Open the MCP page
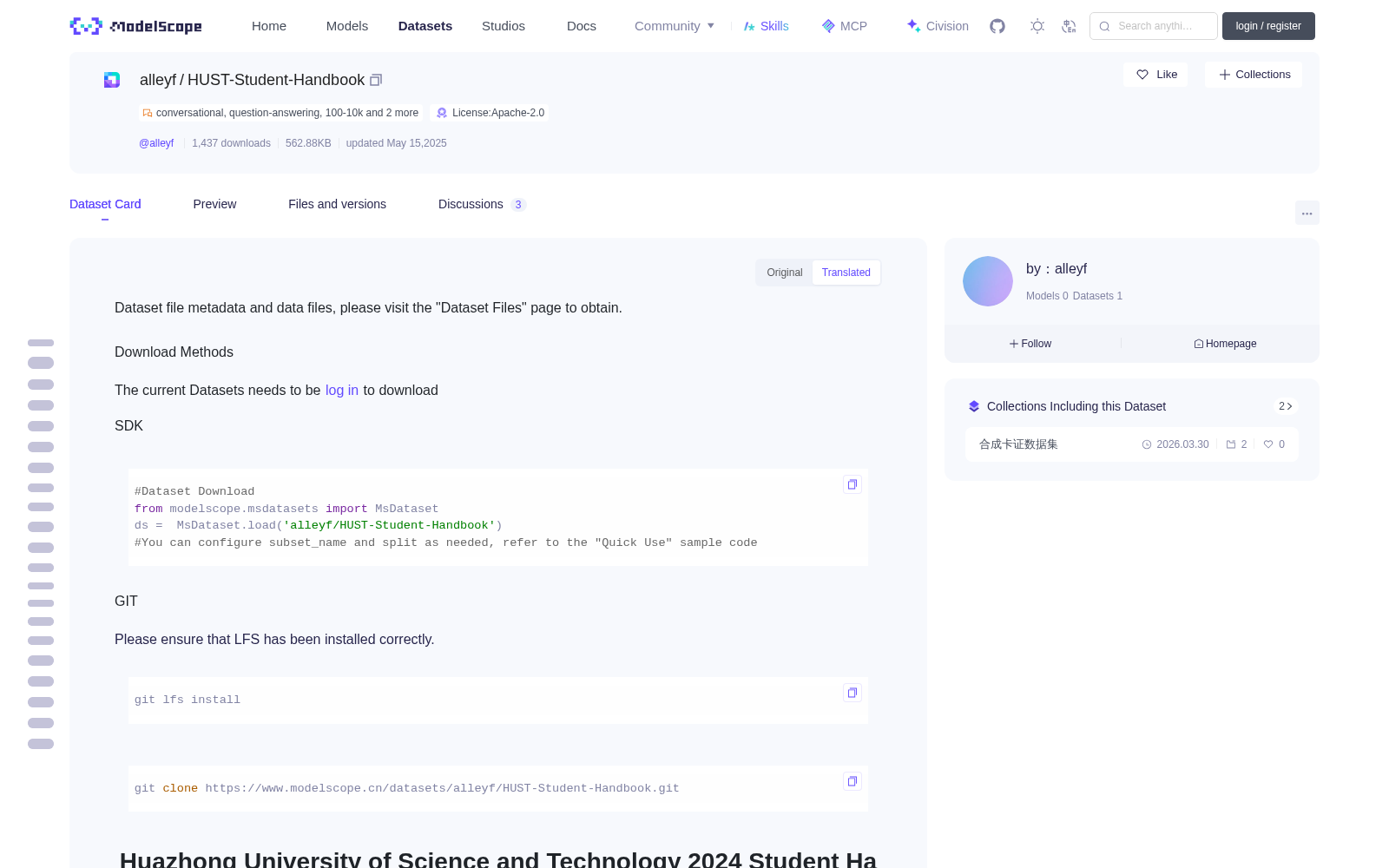The height and width of the screenshot is (868, 1389). point(845,26)
